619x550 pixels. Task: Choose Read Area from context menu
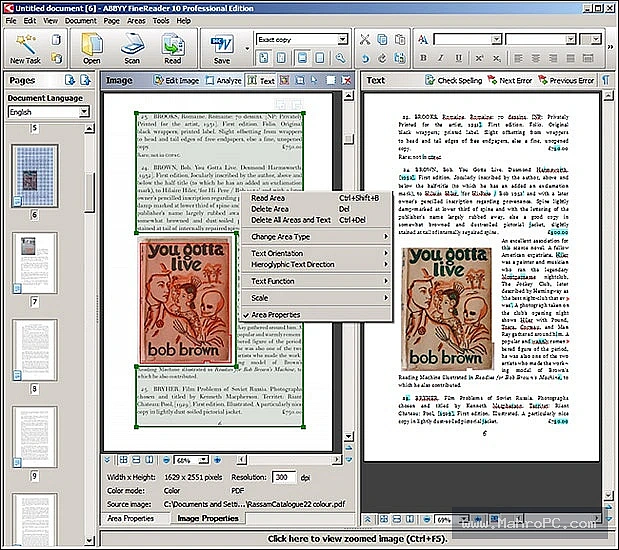tap(317, 198)
